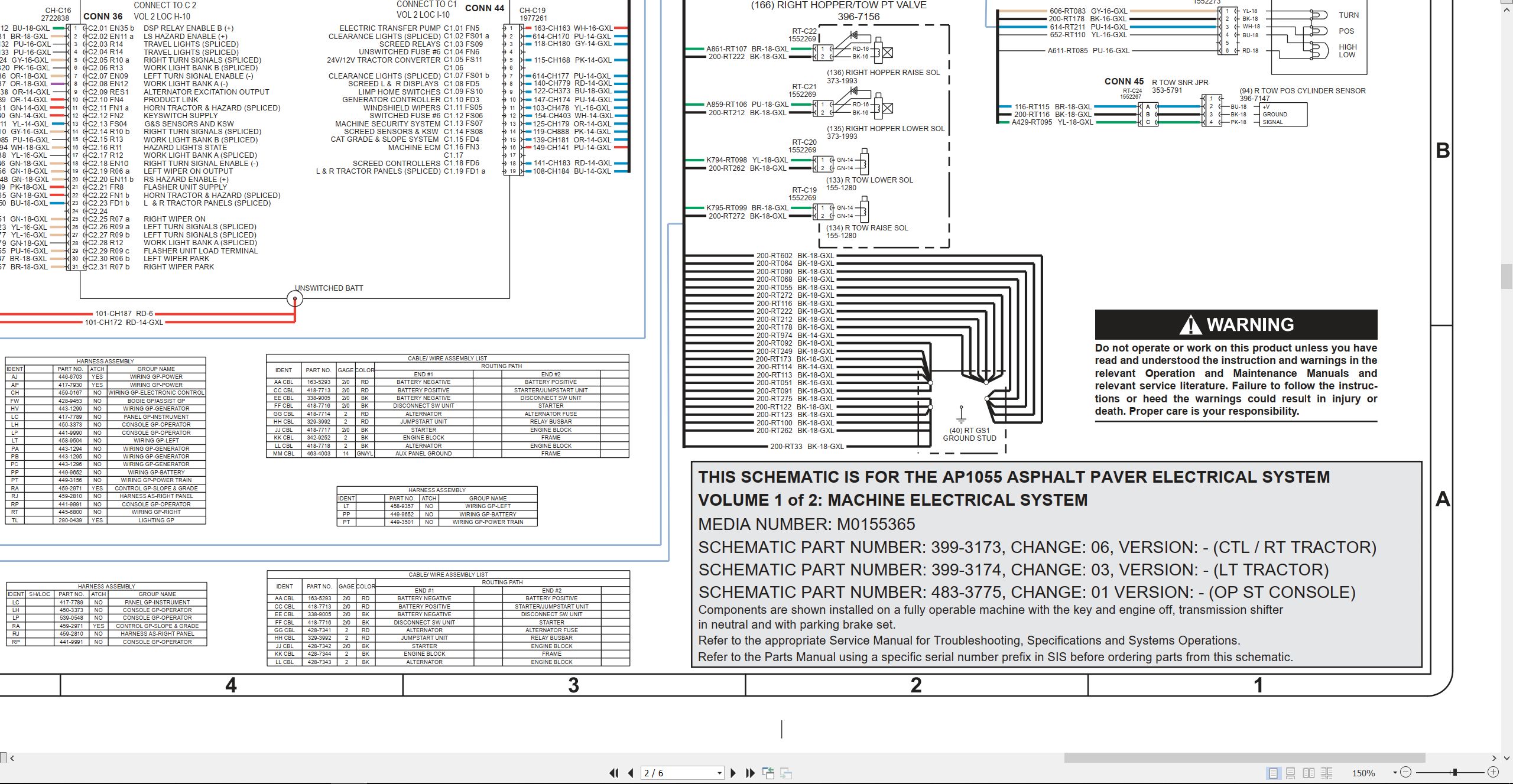
Task: Click the grid zone letter B marker
Action: 1443,151
